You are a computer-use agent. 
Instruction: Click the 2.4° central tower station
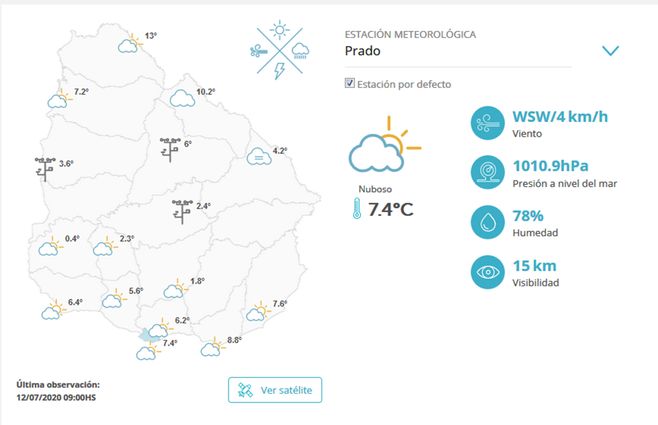[x=182, y=211]
